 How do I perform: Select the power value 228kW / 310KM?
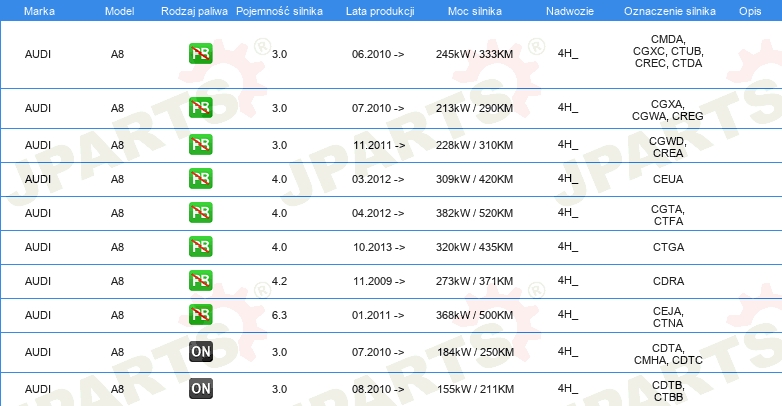pyautogui.click(x=474, y=145)
